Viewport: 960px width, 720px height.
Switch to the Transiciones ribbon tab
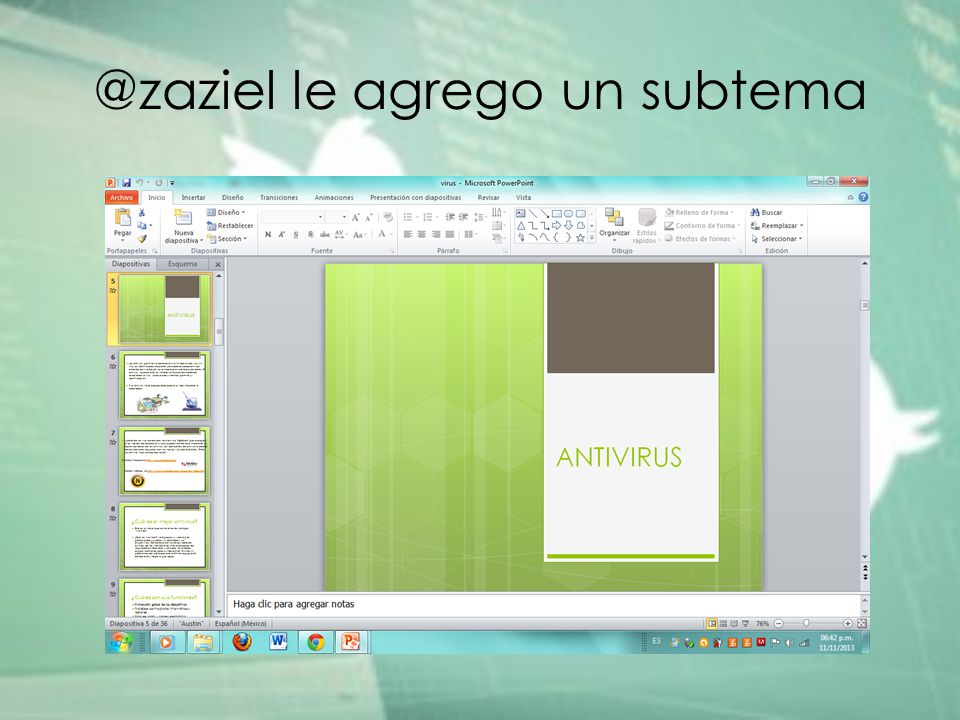tap(279, 197)
